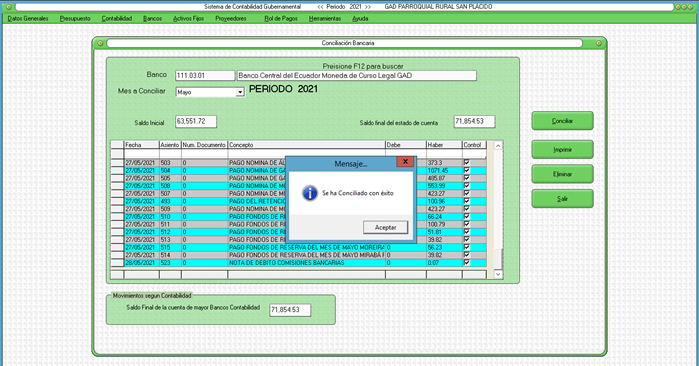Close the Mensaje dialog with red X
This screenshot has height=366, width=699.
tap(405, 162)
